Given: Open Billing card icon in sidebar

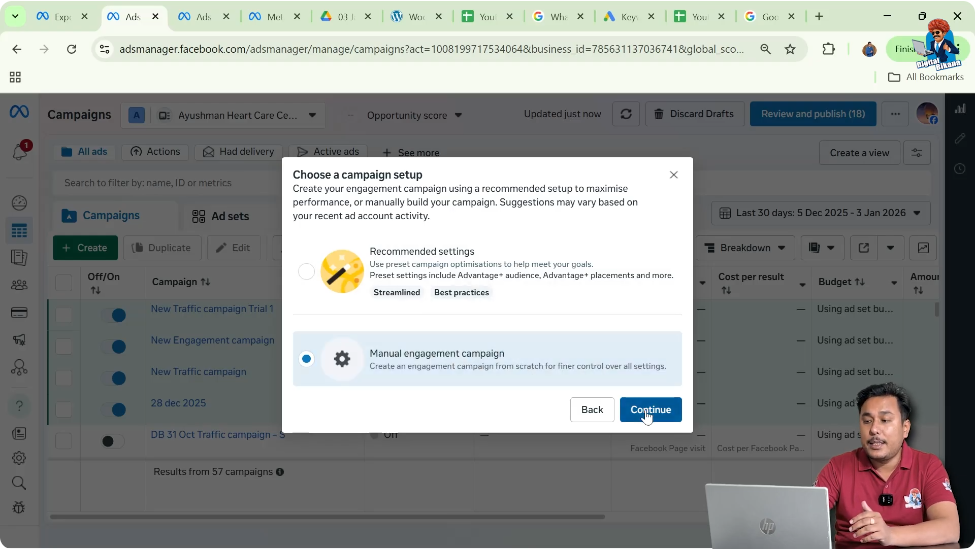Looking at the screenshot, I should (19, 312).
